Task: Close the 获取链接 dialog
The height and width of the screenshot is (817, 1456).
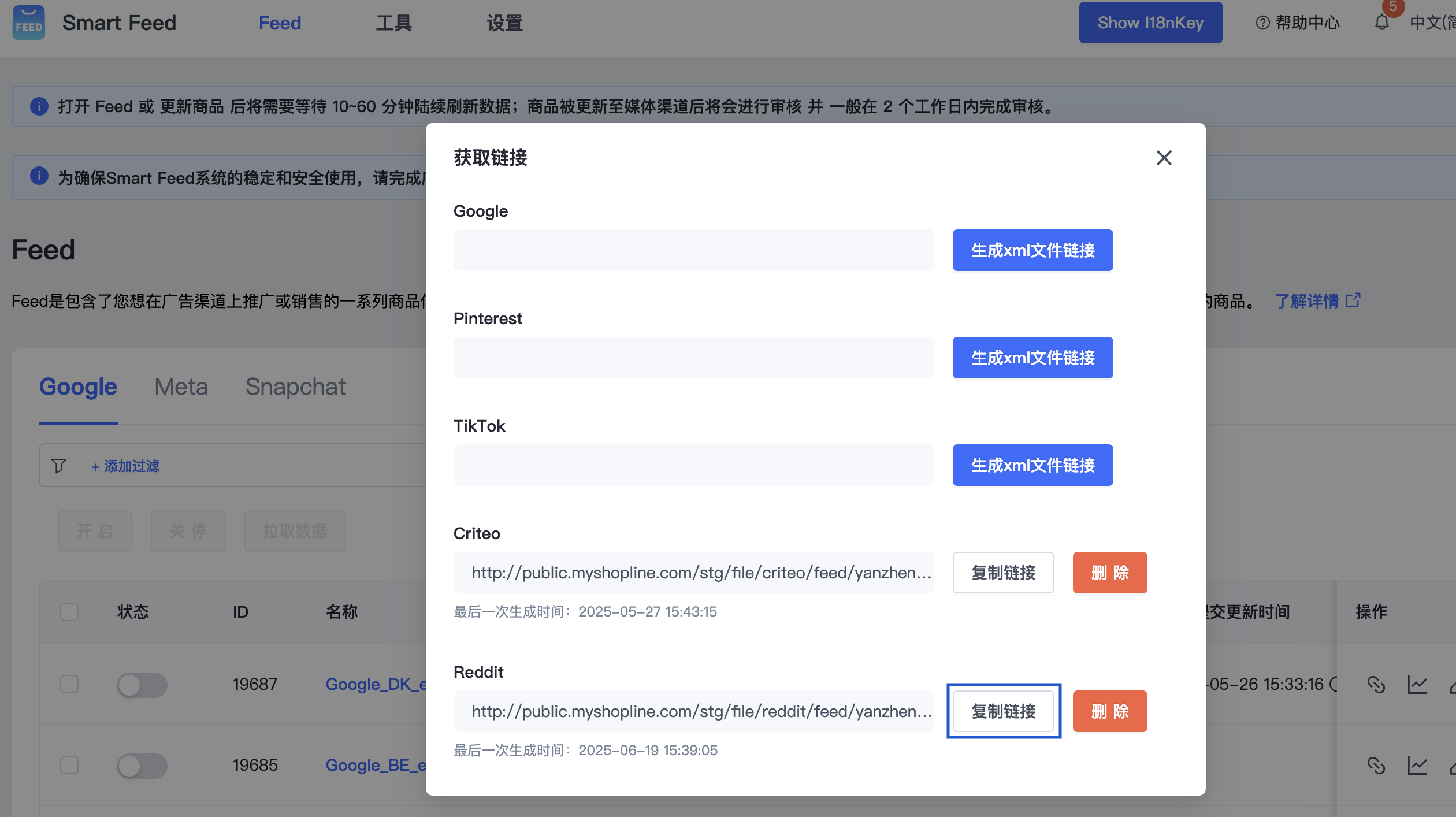Action: tap(1164, 158)
